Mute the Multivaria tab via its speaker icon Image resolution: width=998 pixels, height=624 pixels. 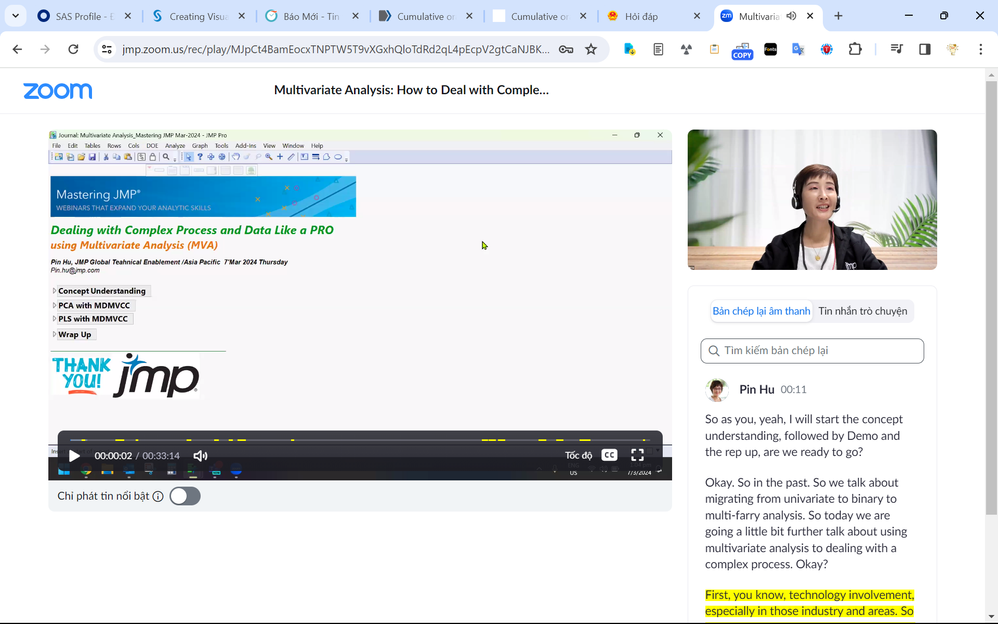coord(791,17)
